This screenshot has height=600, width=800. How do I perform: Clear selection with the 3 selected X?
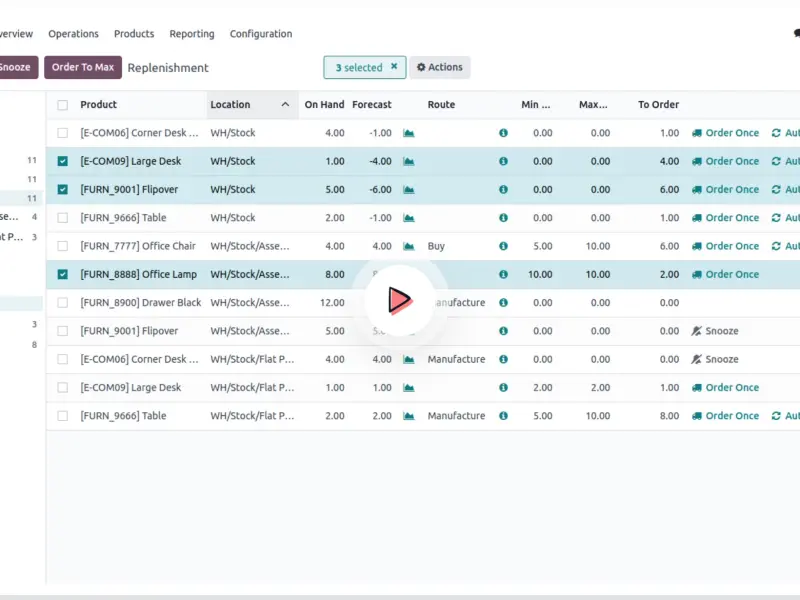click(394, 67)
